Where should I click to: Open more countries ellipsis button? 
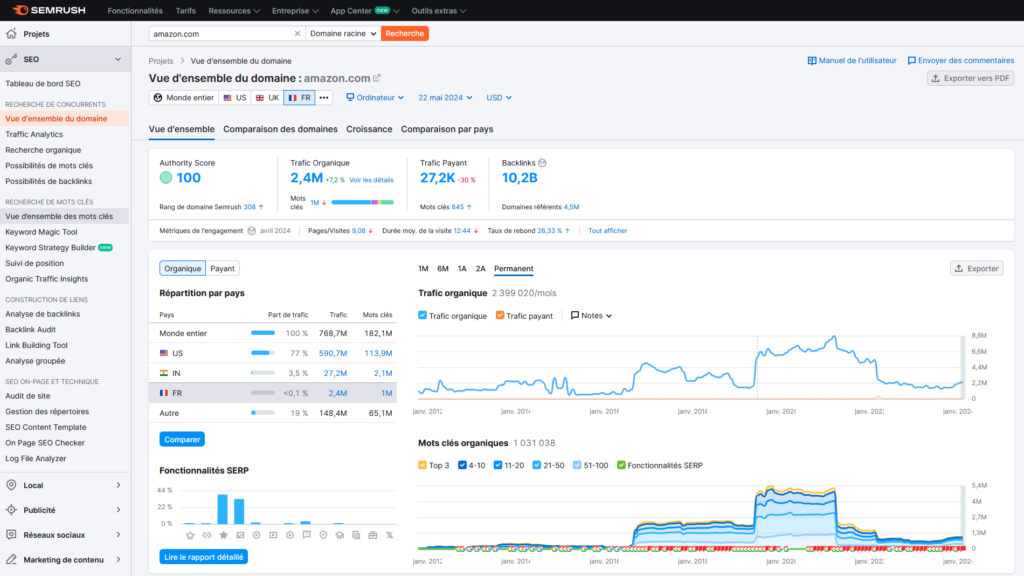click(x=324, y=97)
